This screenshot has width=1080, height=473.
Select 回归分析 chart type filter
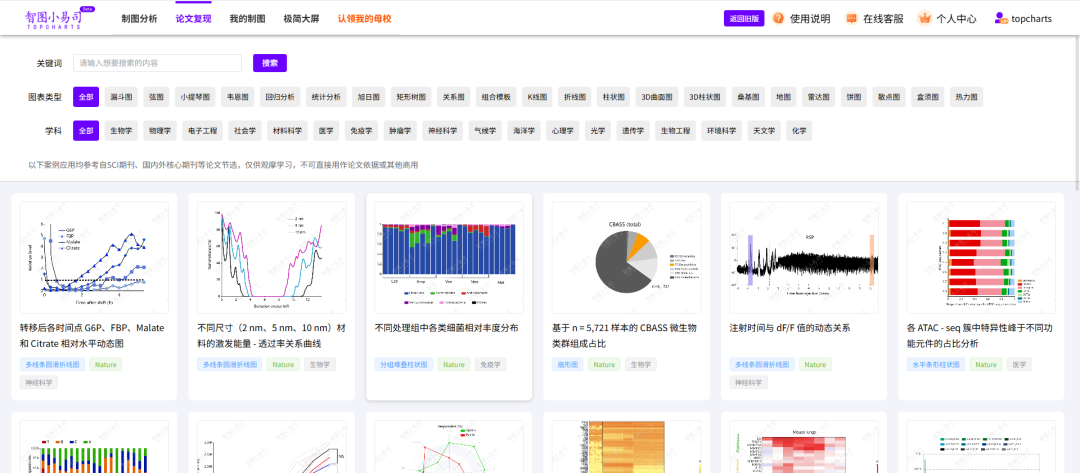pyautogui.click(x=280, y=97)
